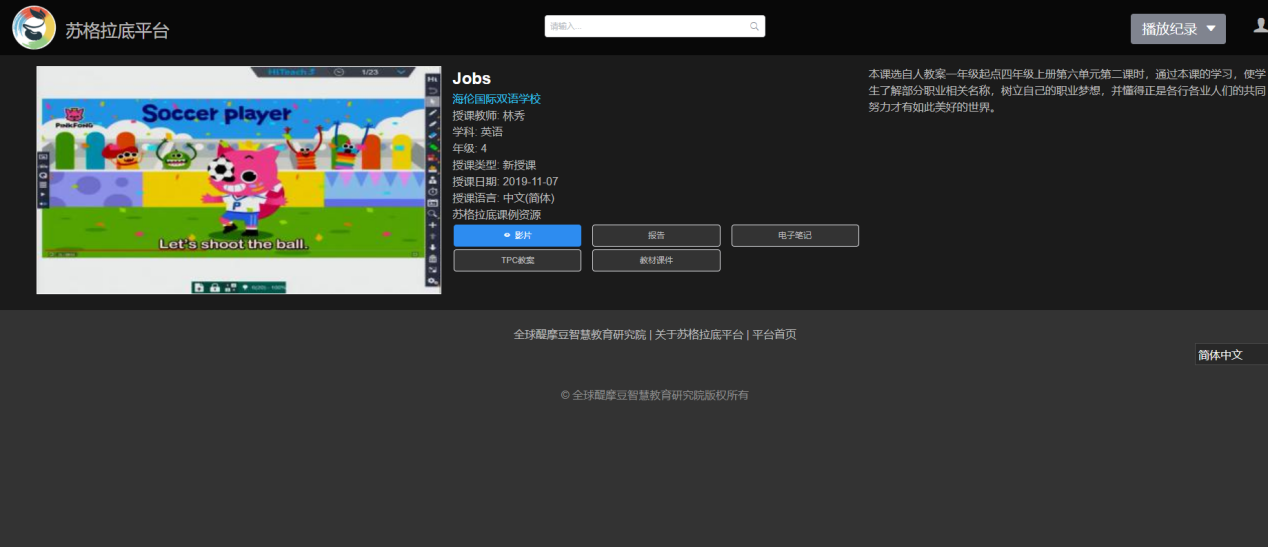Select the 教材课件 button
1268x547 pixels.
tap(656, 260)
